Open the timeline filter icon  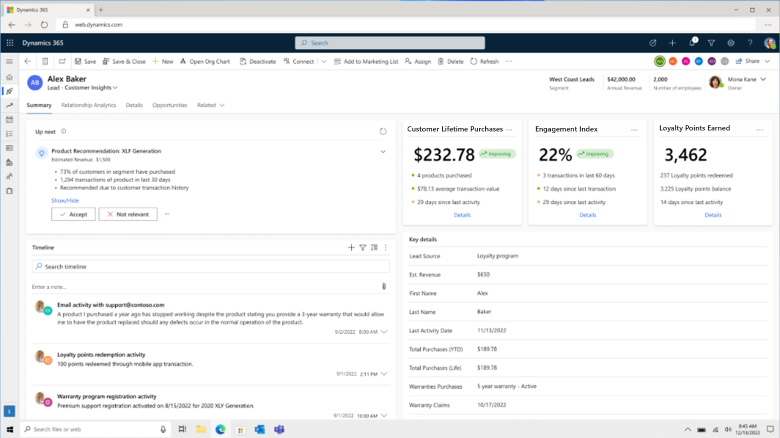(x=362, y=247)
